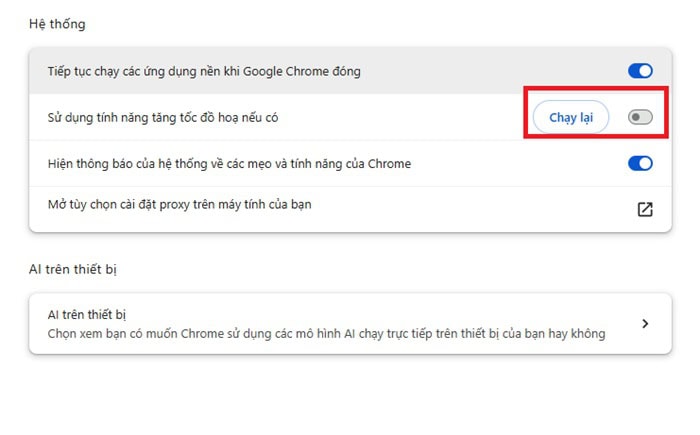Toggle system notifications about Chrome tips switch
This screenshot has height=435, width=700.
point(640,163)
